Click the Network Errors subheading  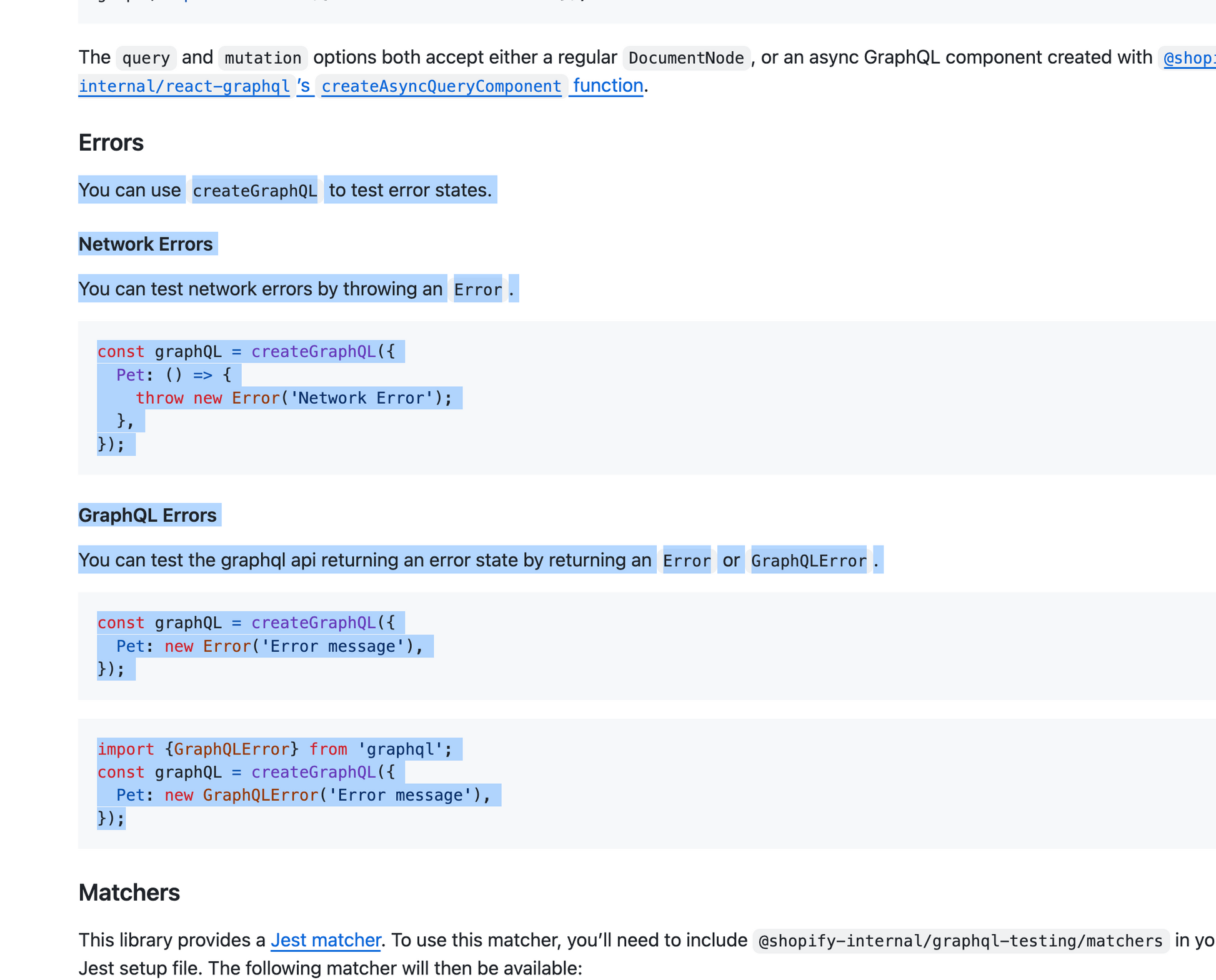point(146,244)
